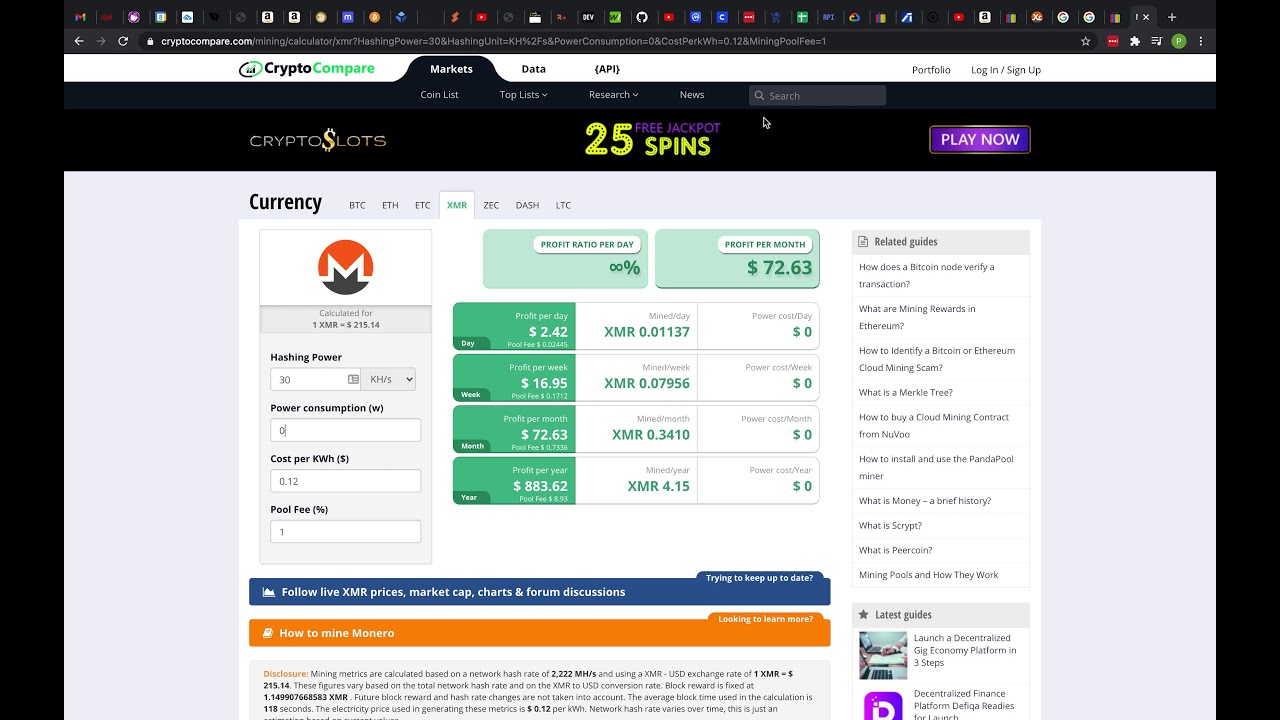Click the PLAY NOW ad button
Viewport: 1280px width, 720px height.
pyautogui.click(x=980, y=140)
